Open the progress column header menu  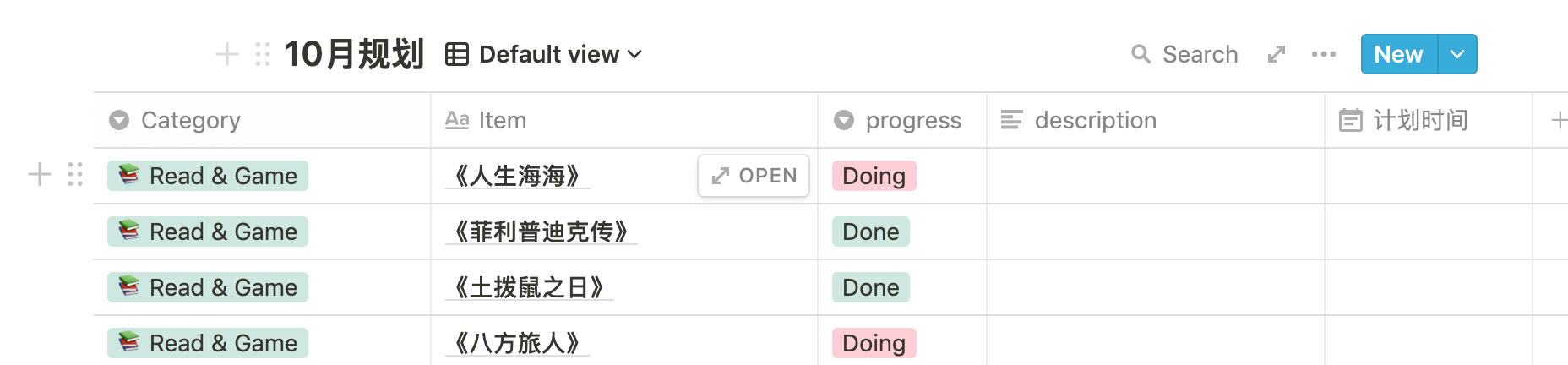point(902,120)
